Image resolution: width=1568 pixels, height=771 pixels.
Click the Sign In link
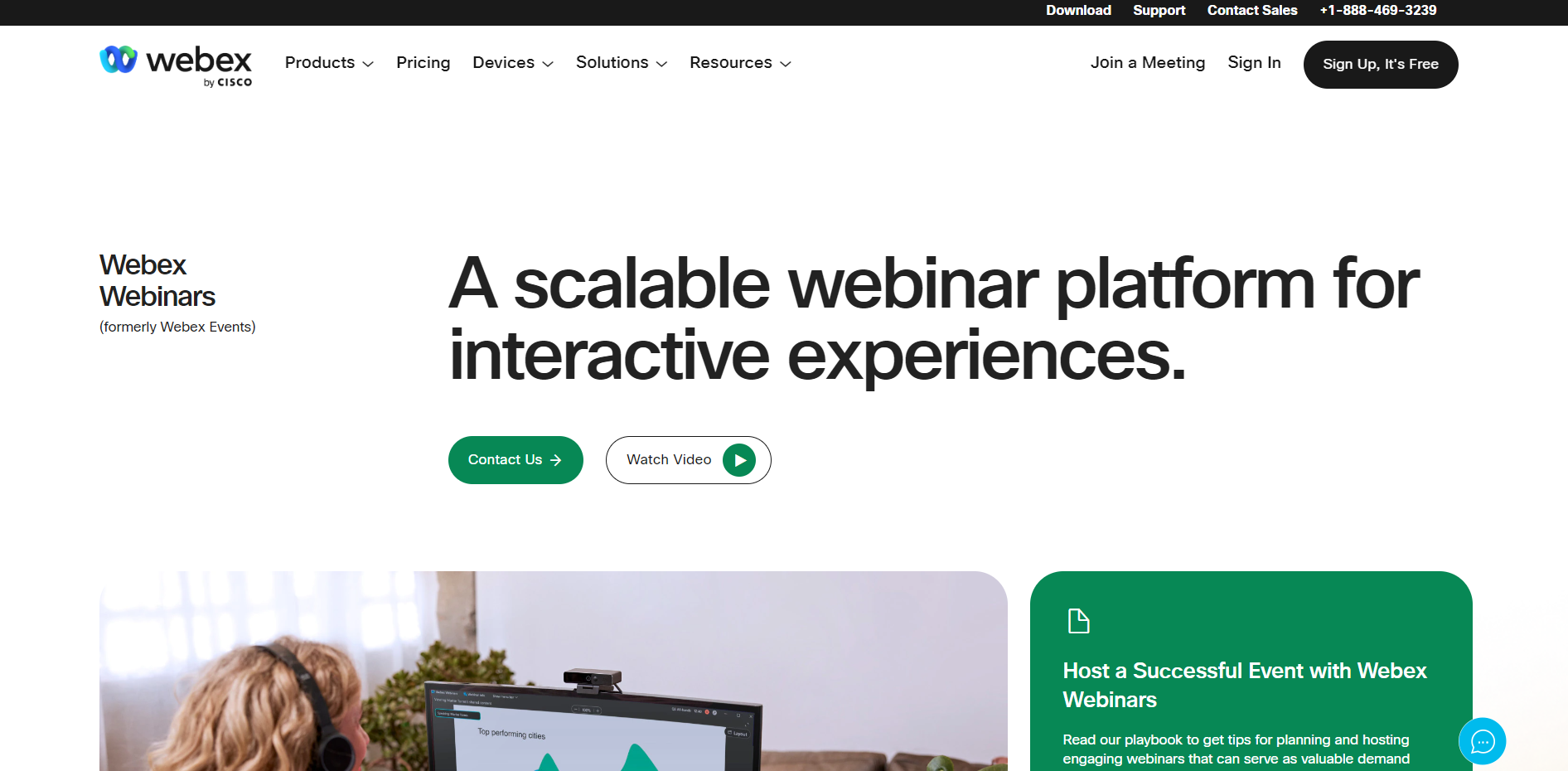pyautogui.click(x=1254, y=63)
